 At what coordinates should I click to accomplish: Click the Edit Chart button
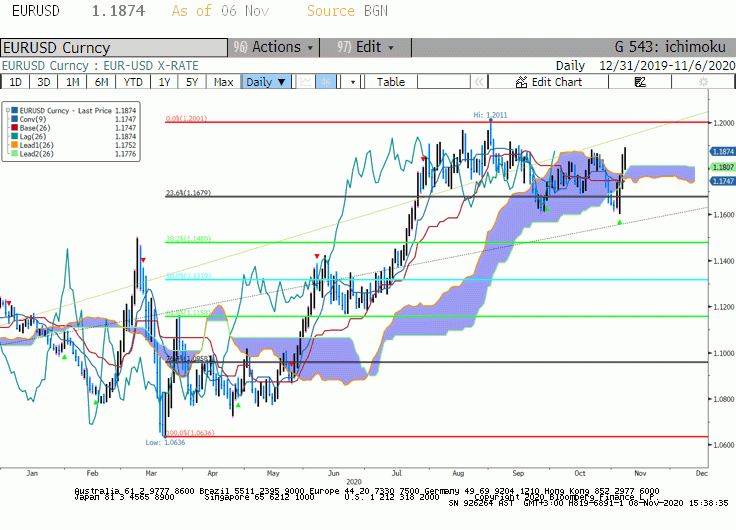coord(548,82)
